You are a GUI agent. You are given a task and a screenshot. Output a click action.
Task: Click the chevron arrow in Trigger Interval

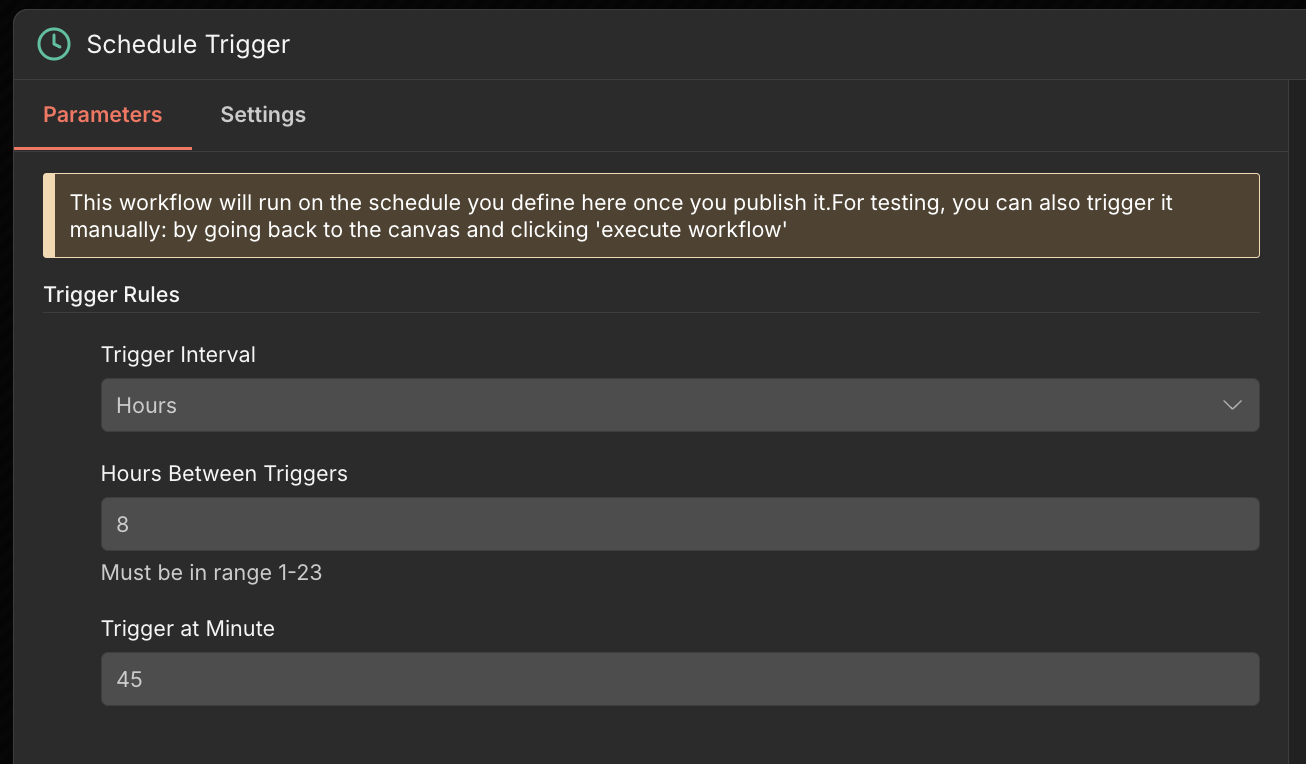tap(1232, 405)
